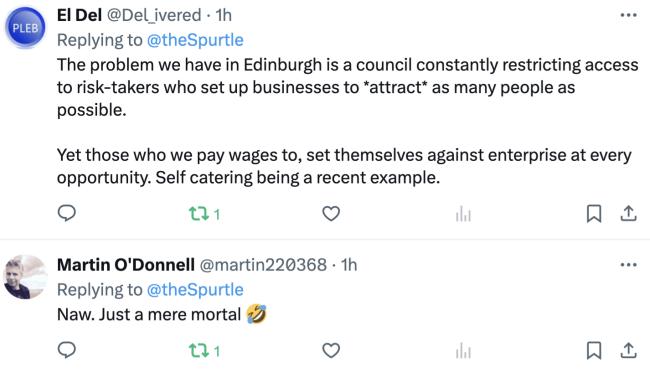Reply to Martin O'Donnell's tweet
Viewport: 650px width, 373px height.
(66, 350)
